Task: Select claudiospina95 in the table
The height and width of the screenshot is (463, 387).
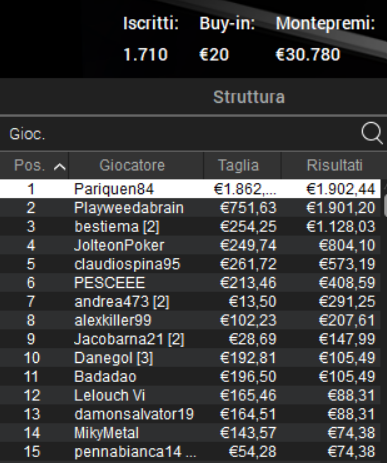Action: [190, 264]
